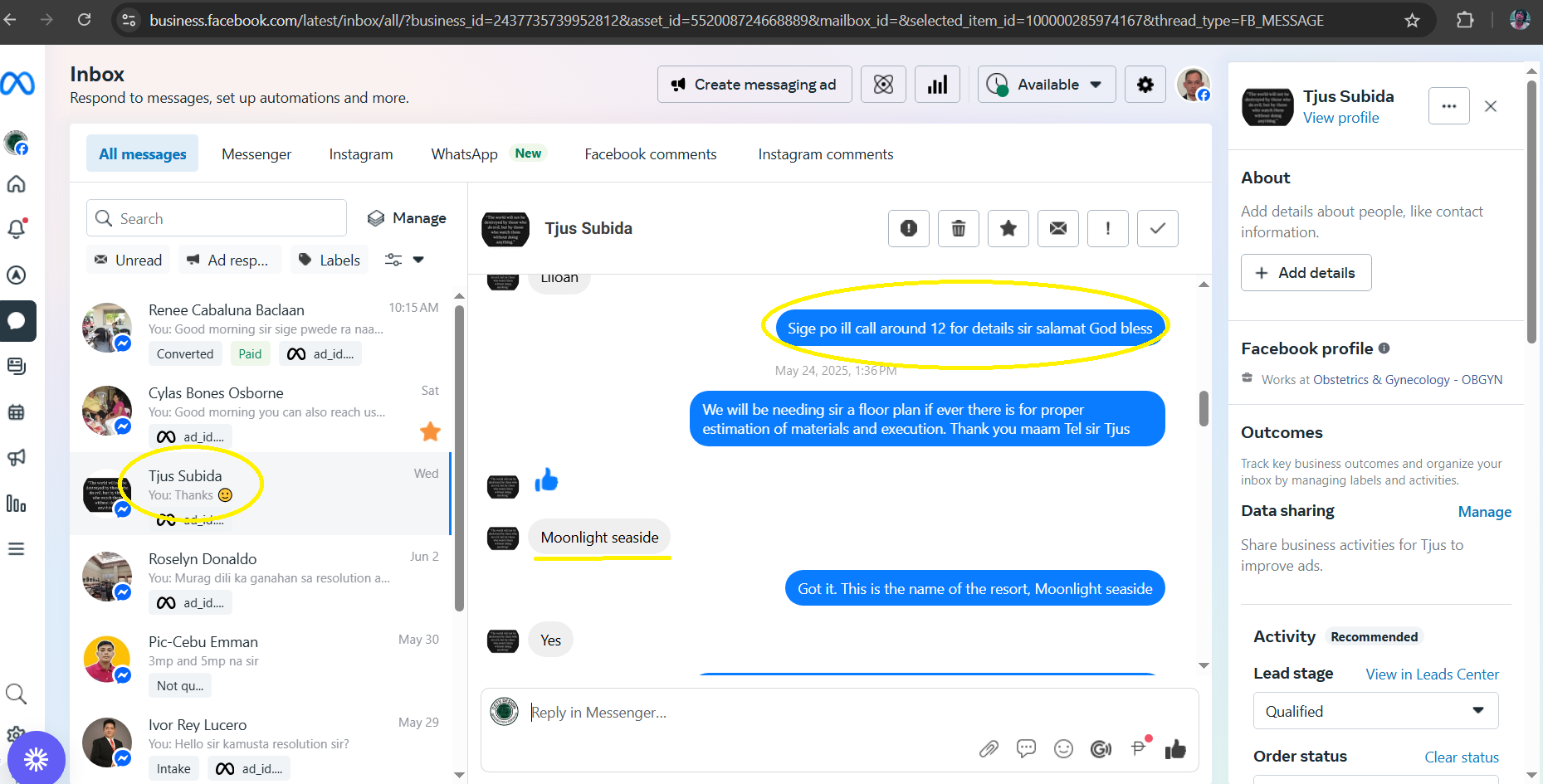Image resolution: width=1543 pixels, height=784 pixels.
Task: Click the Manage link for Data sharing
Action: click(x=1484, y=512)
